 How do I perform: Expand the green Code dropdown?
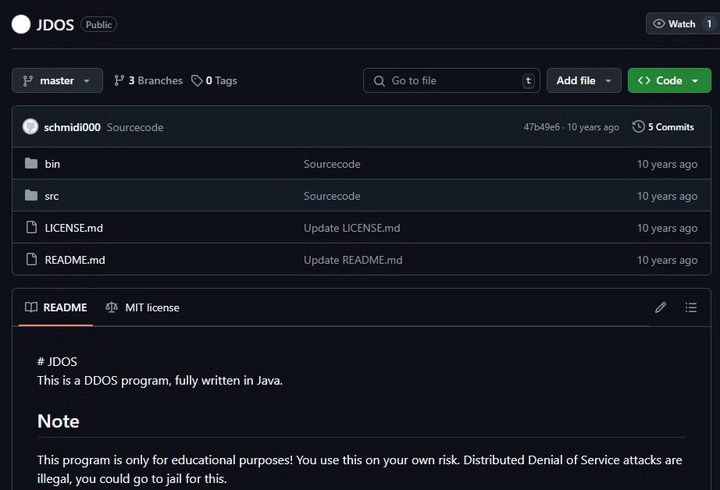[x=669, y=81]
